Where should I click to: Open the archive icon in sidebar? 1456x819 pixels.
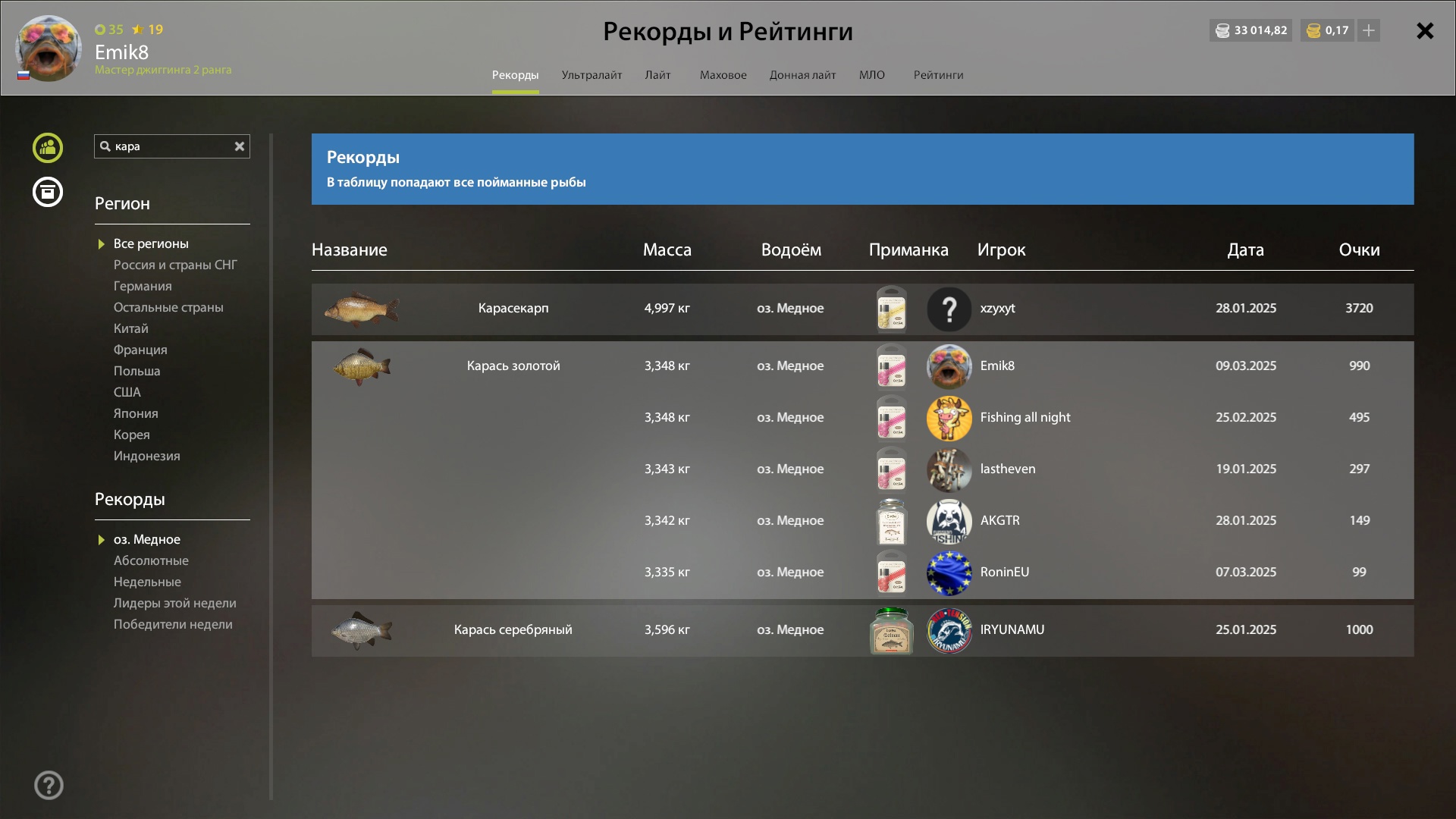[x=48, y=192]
